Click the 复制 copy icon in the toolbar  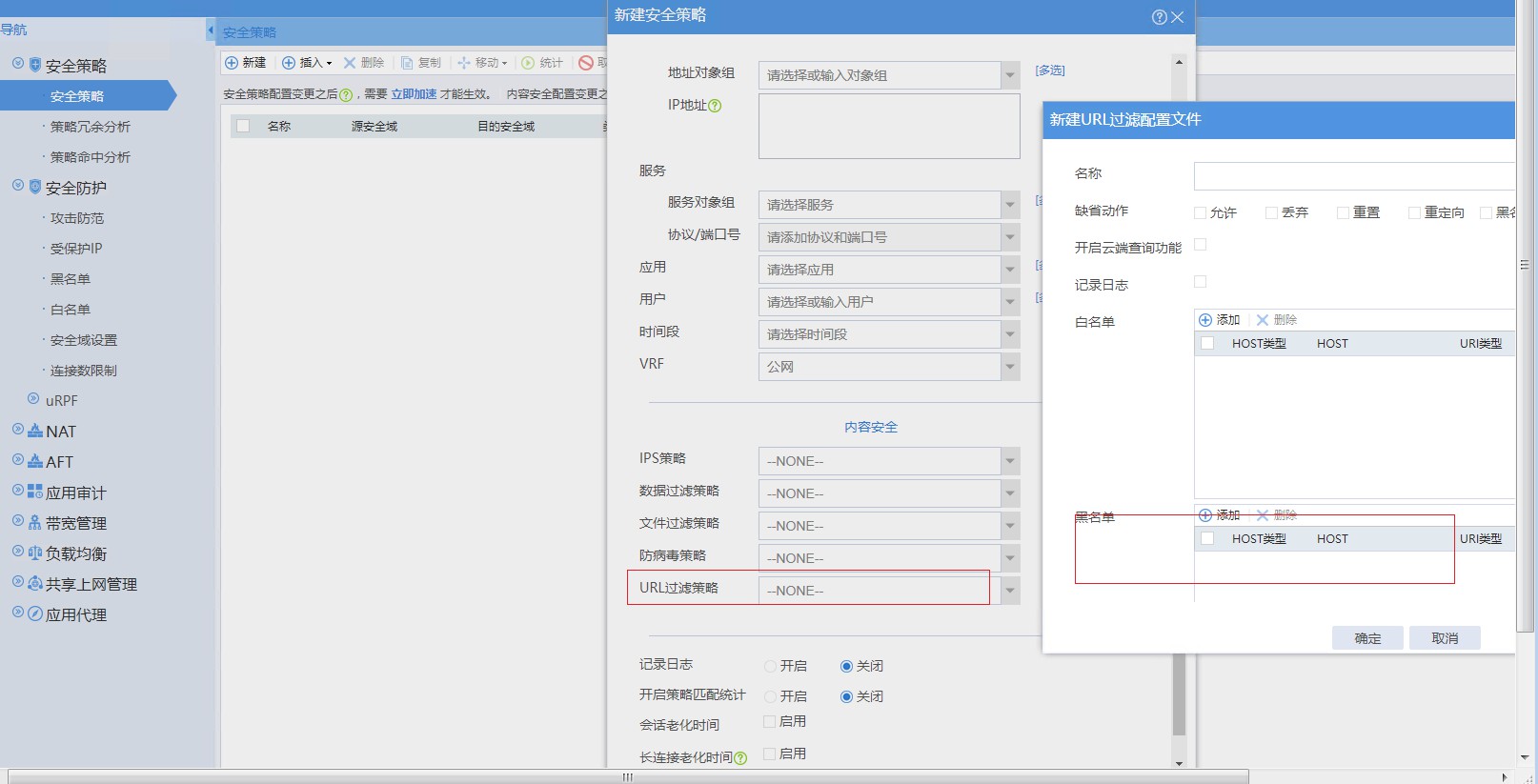point(407,63)
